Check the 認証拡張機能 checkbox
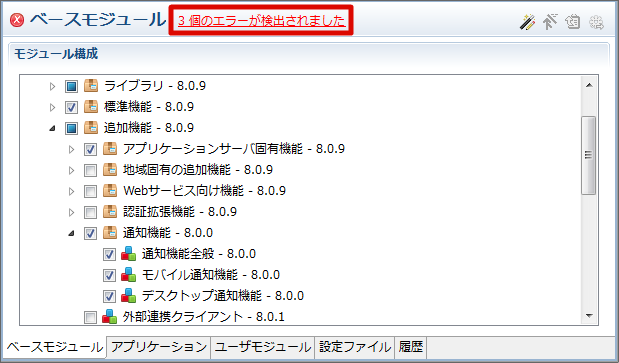619x363 pixels. (x=90, y=212)
